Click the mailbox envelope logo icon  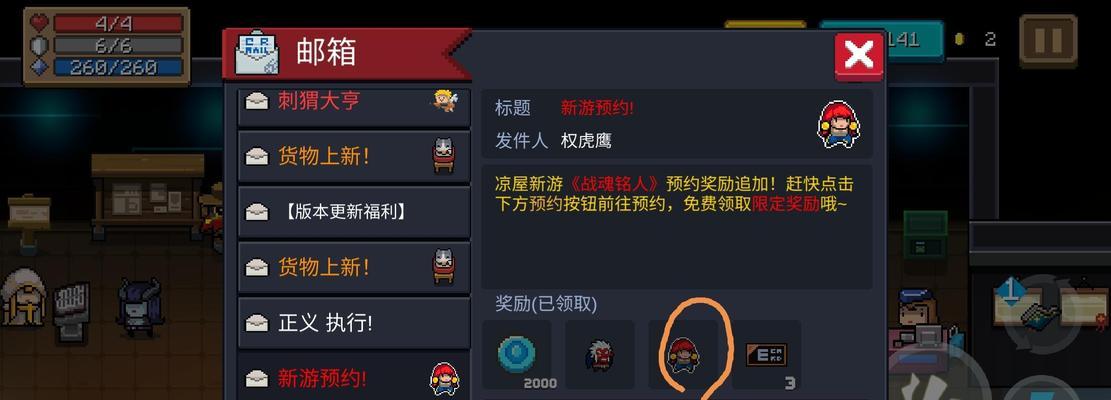[256, 53]
